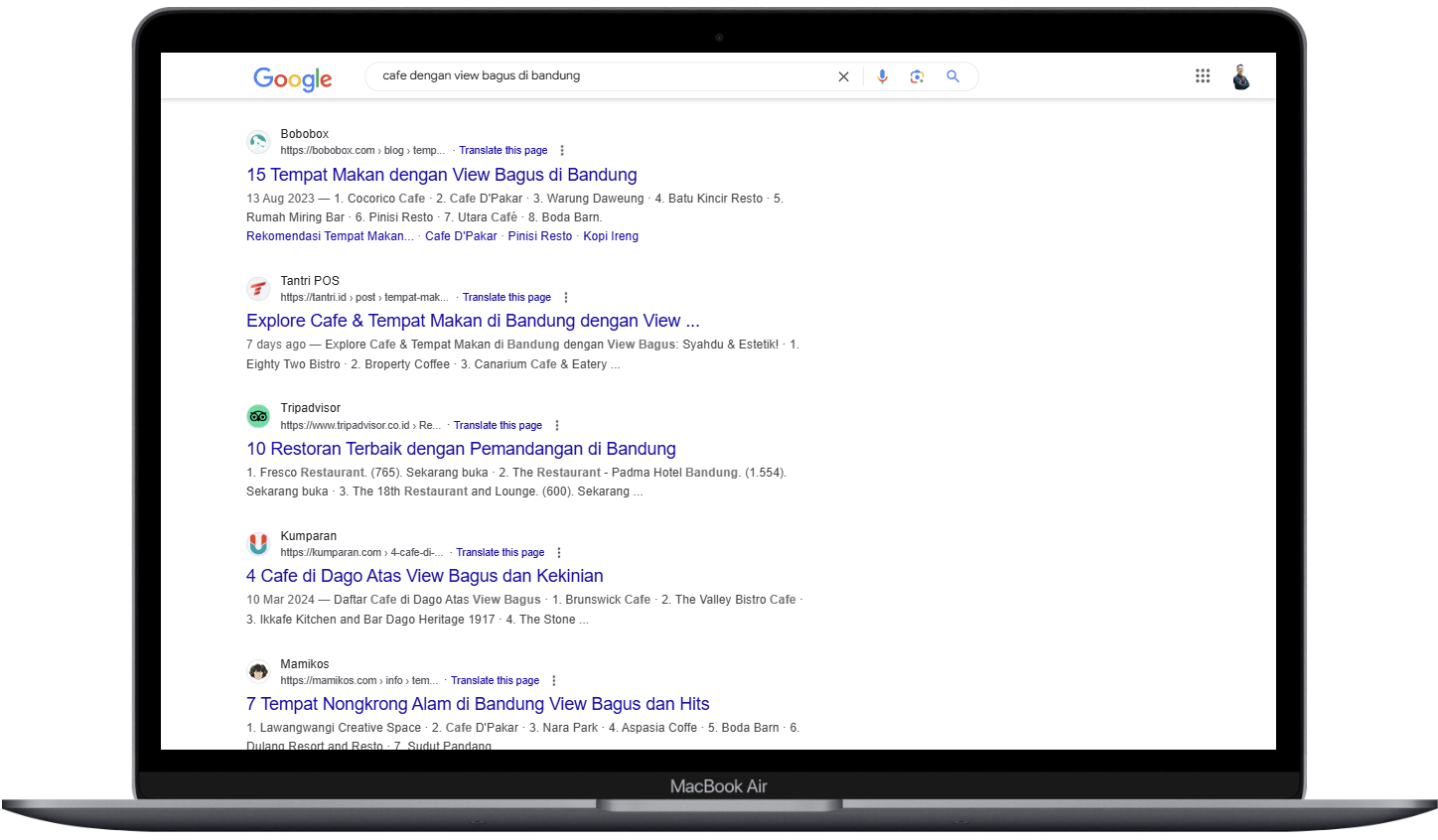The height and width of the screenshot is (840, 1438).
Task: Translate the Bobobox page
Action: [503, 151]
